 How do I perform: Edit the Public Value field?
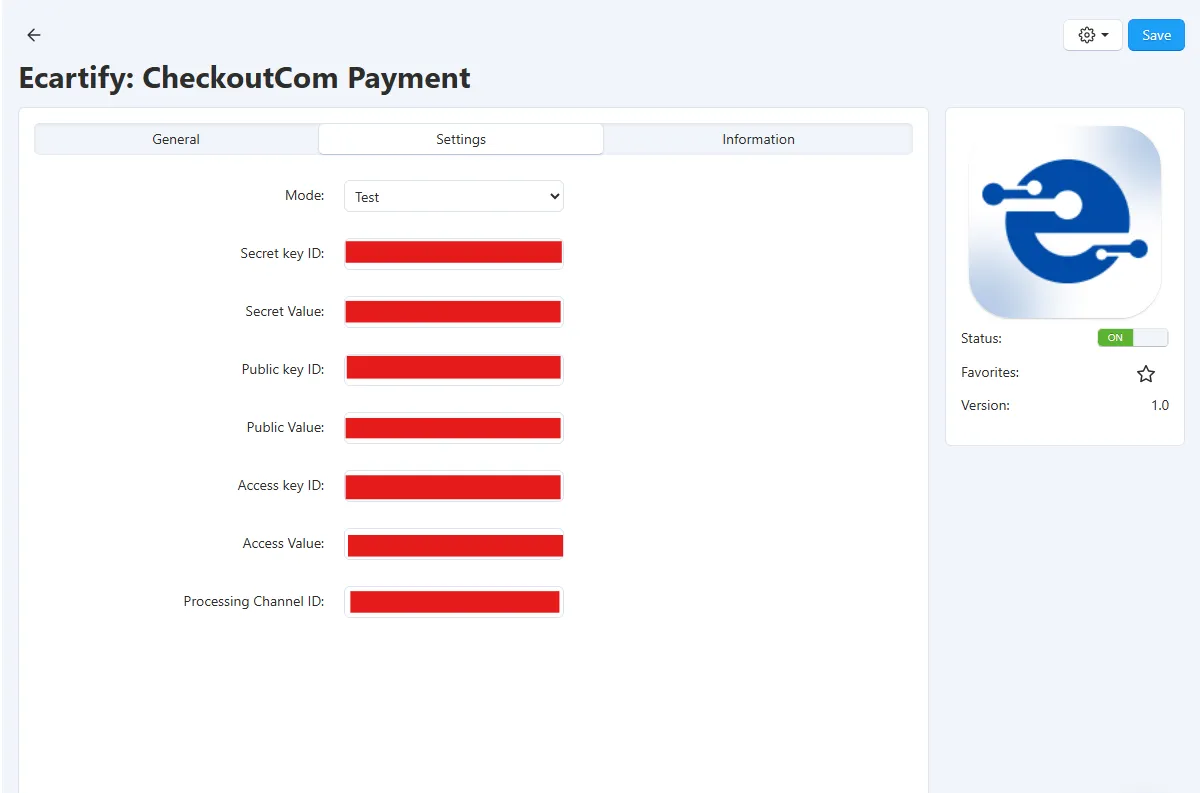454,427
